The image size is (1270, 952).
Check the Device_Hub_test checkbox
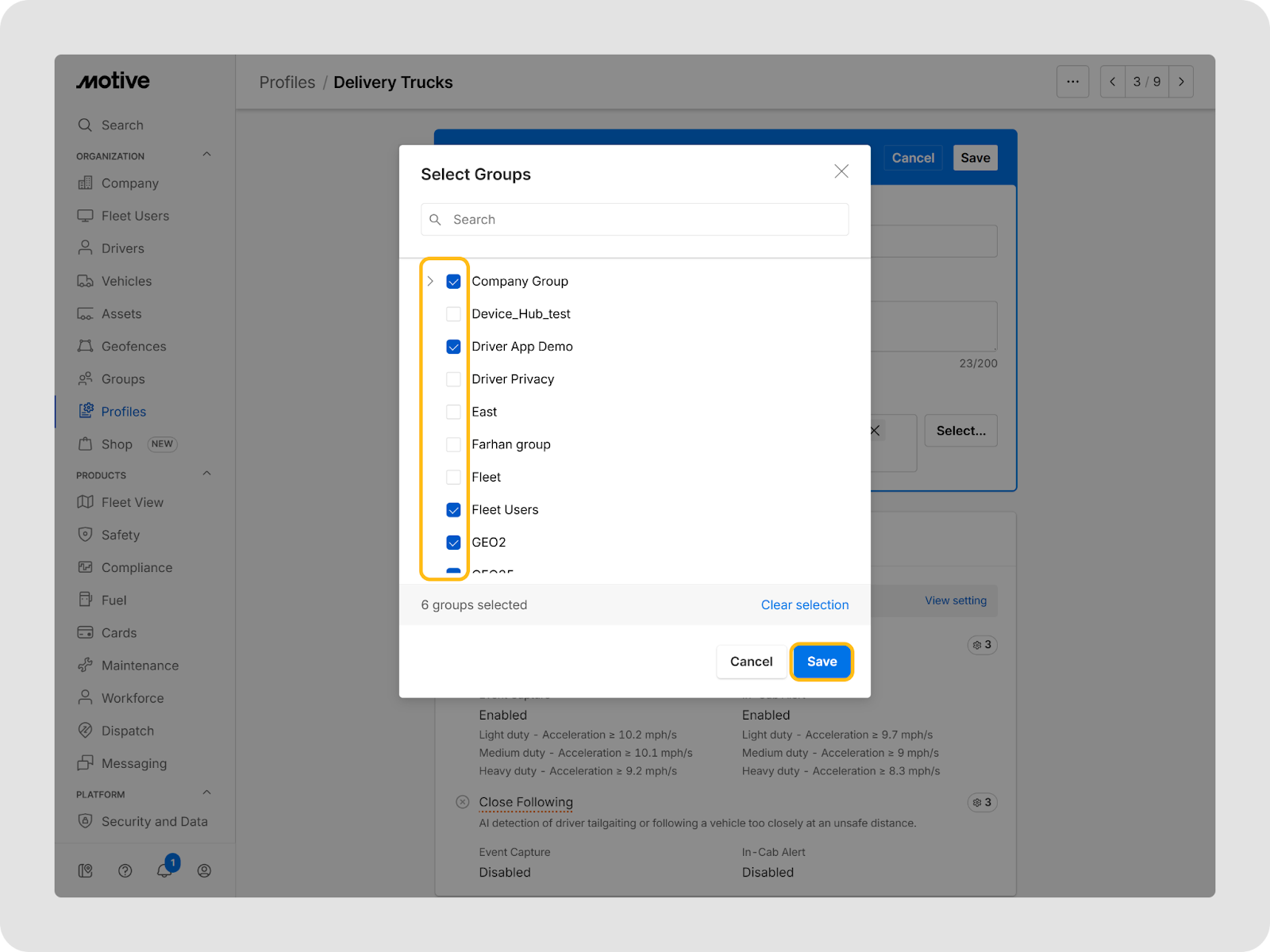tap(453, 314)
